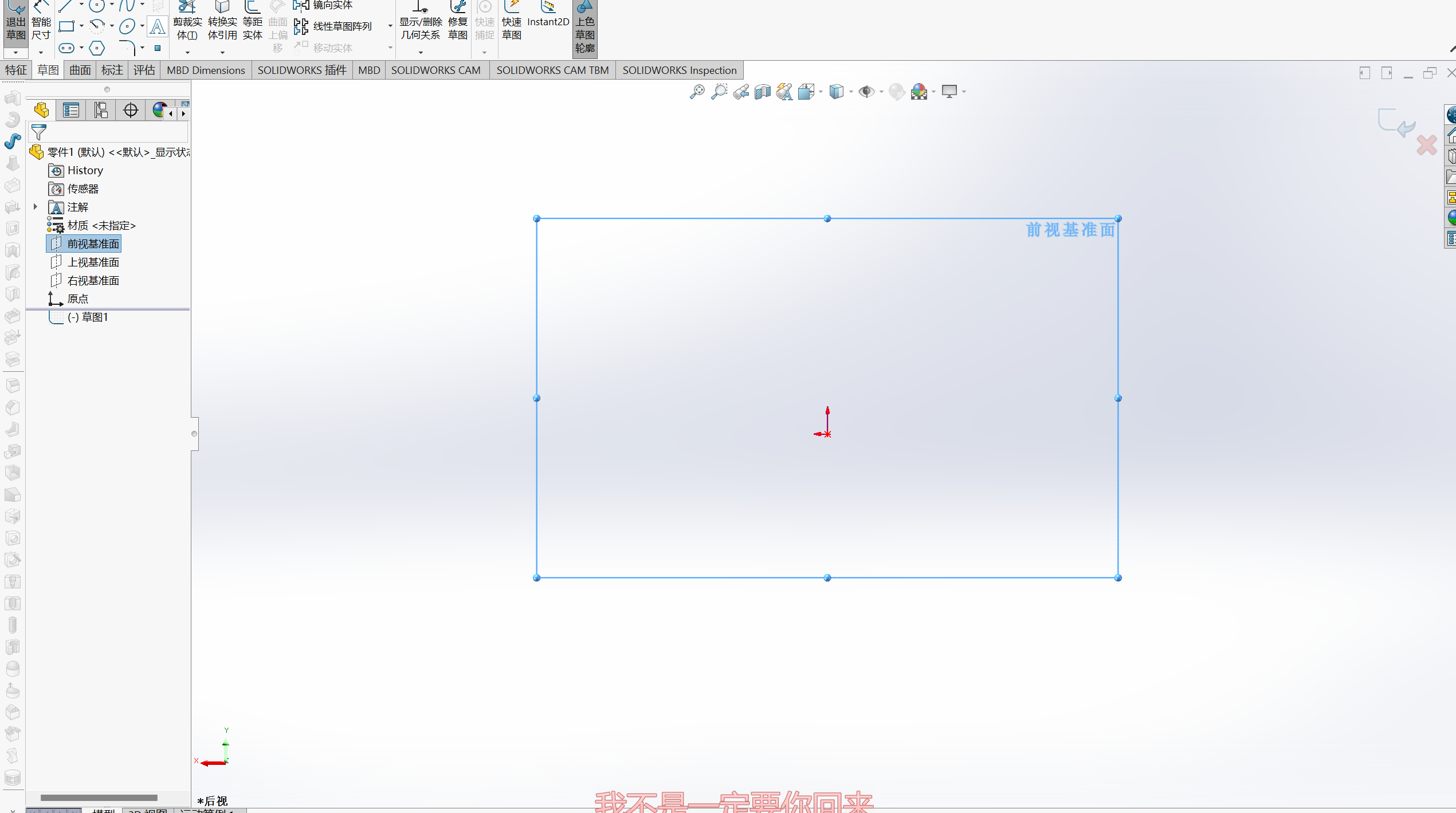Click Mirror Entities button
Screen dimensions: 1456x813
point(324,5)
